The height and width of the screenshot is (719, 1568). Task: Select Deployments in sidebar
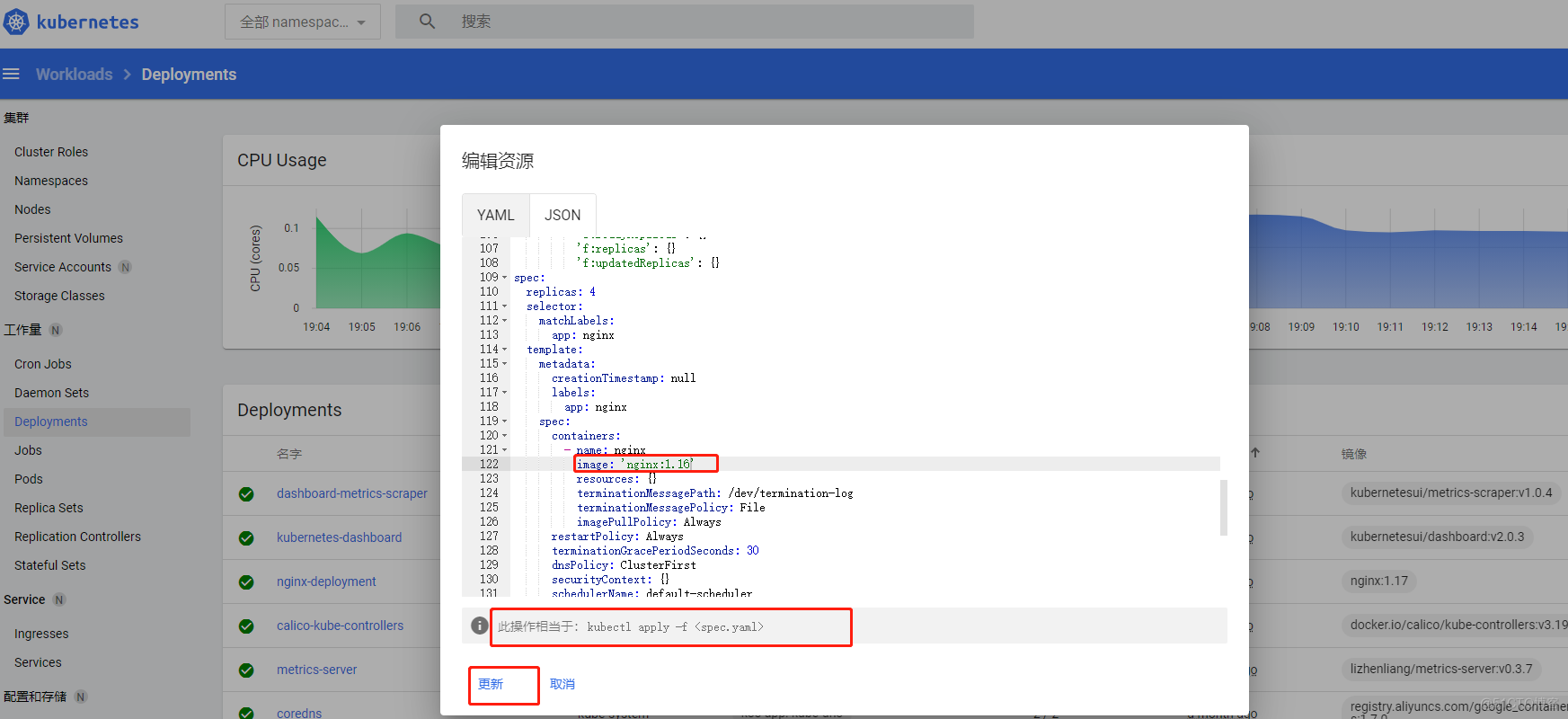pyautogui.click(x=51, y=422)
